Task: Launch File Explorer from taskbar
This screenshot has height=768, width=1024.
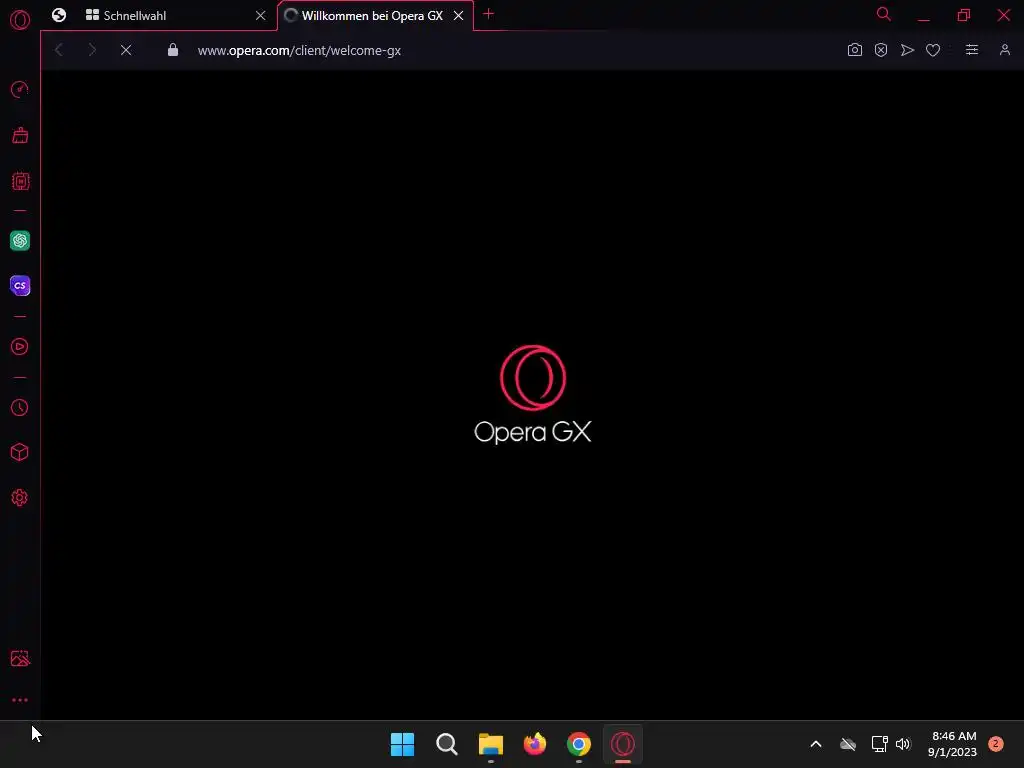Action: (x=490, y=744)
